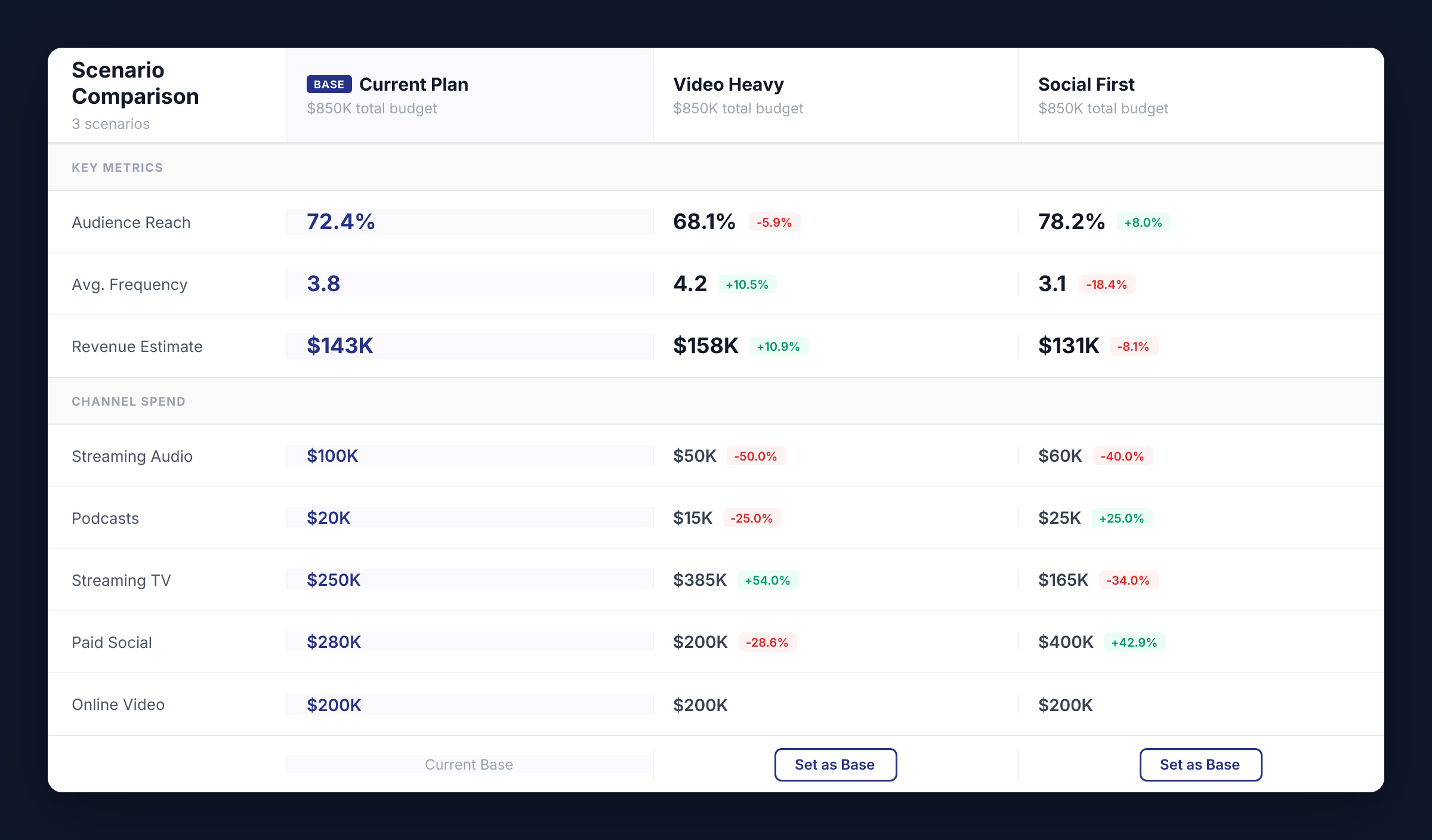The height and width of the screenshot is (840, 1432).
Task: Click the -18.4% frequency delta badge
Action: [x=1106, y=285]
